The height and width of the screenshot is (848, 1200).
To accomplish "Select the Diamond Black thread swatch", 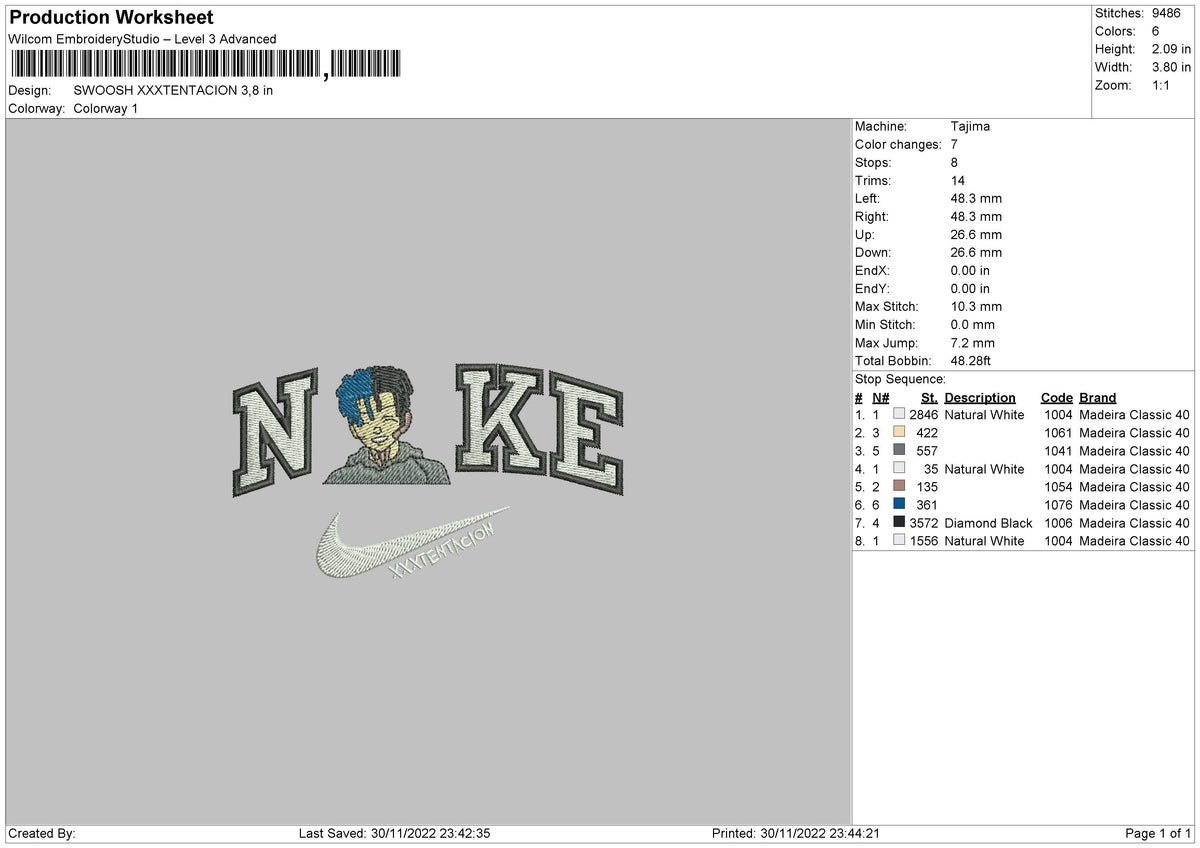I will (x=899, y=523).
